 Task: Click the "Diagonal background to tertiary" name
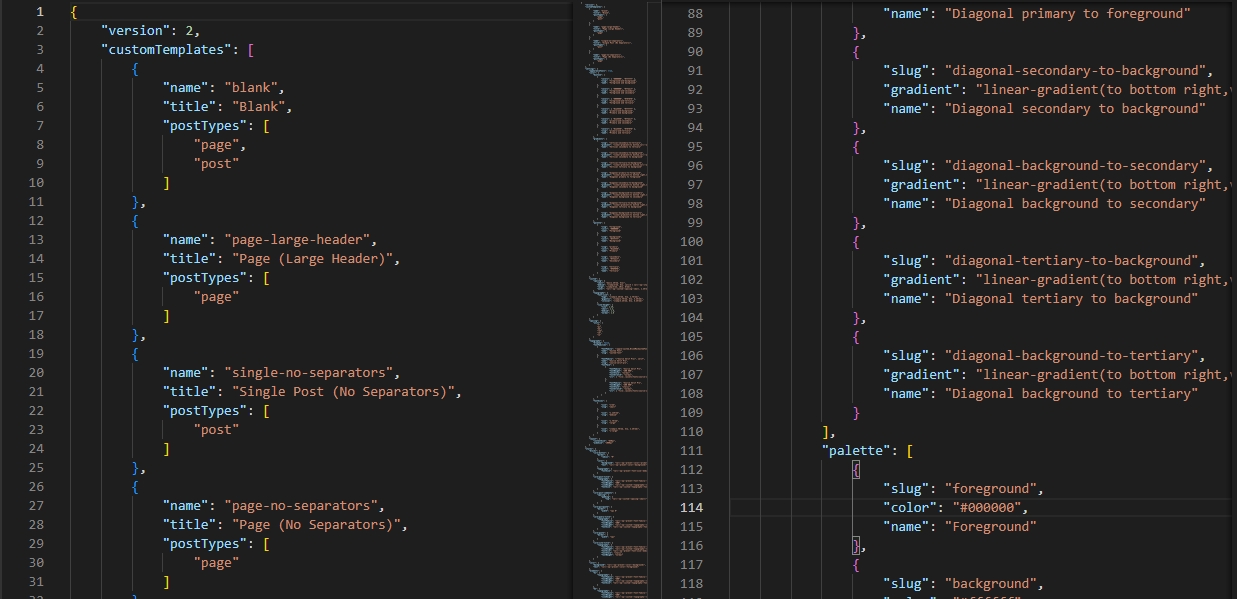[1071, 393]
